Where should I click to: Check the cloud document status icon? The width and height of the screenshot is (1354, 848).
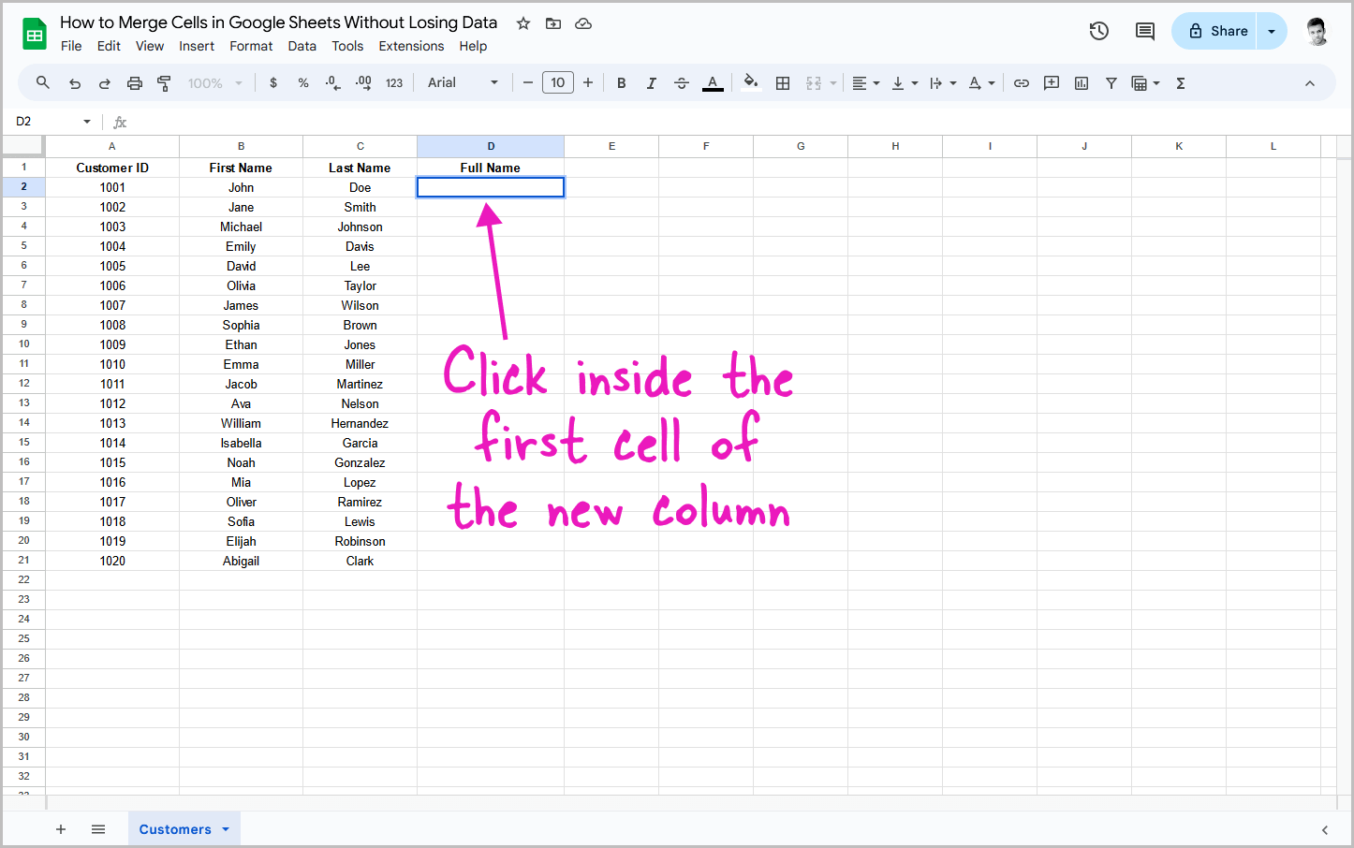click(584, 23)
